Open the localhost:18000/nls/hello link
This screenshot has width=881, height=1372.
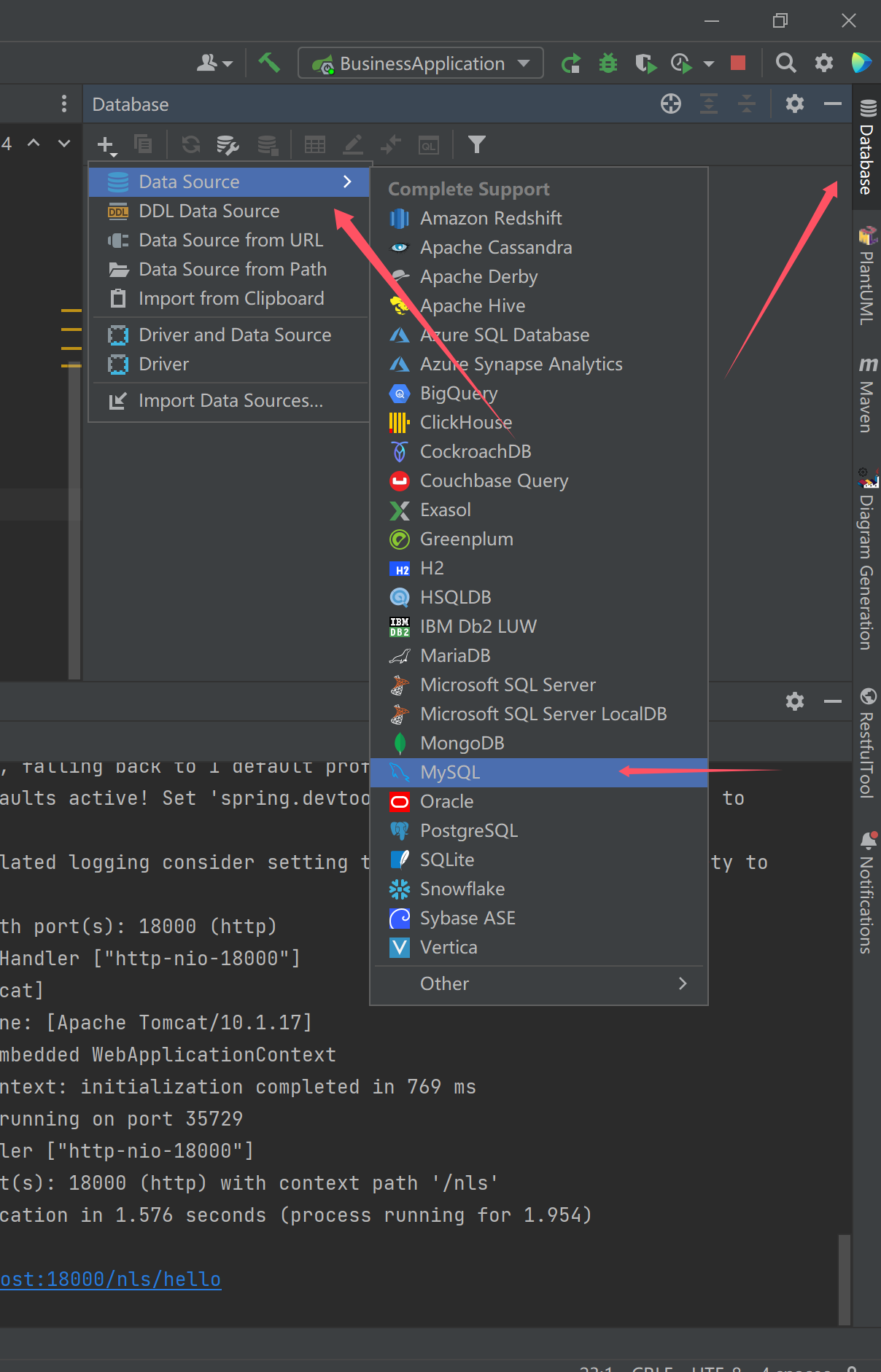(110, 1279)
